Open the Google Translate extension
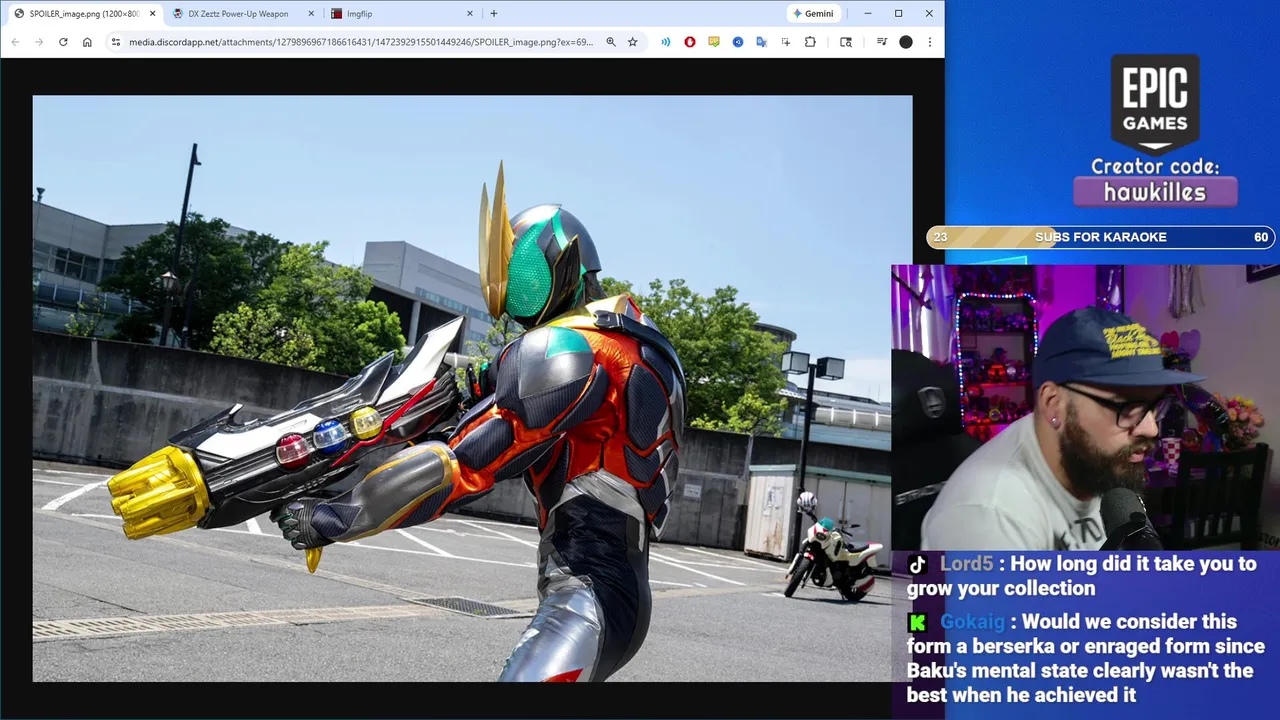This screenshot has width=1280, height=720. click(762, 42)
